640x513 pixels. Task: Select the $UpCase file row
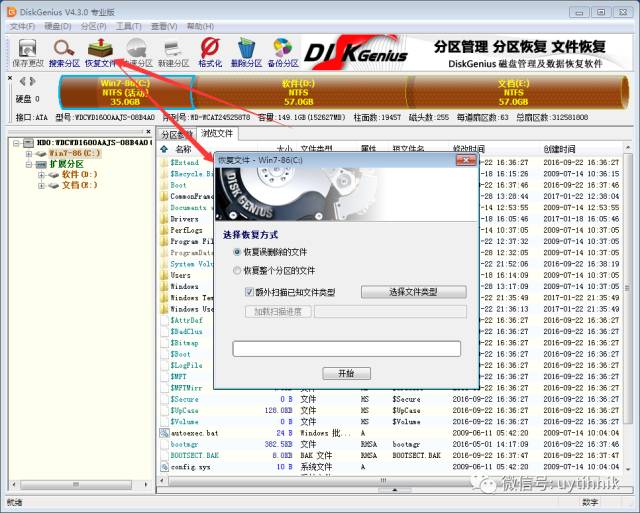pyautogui.click(x=391, y=410)
